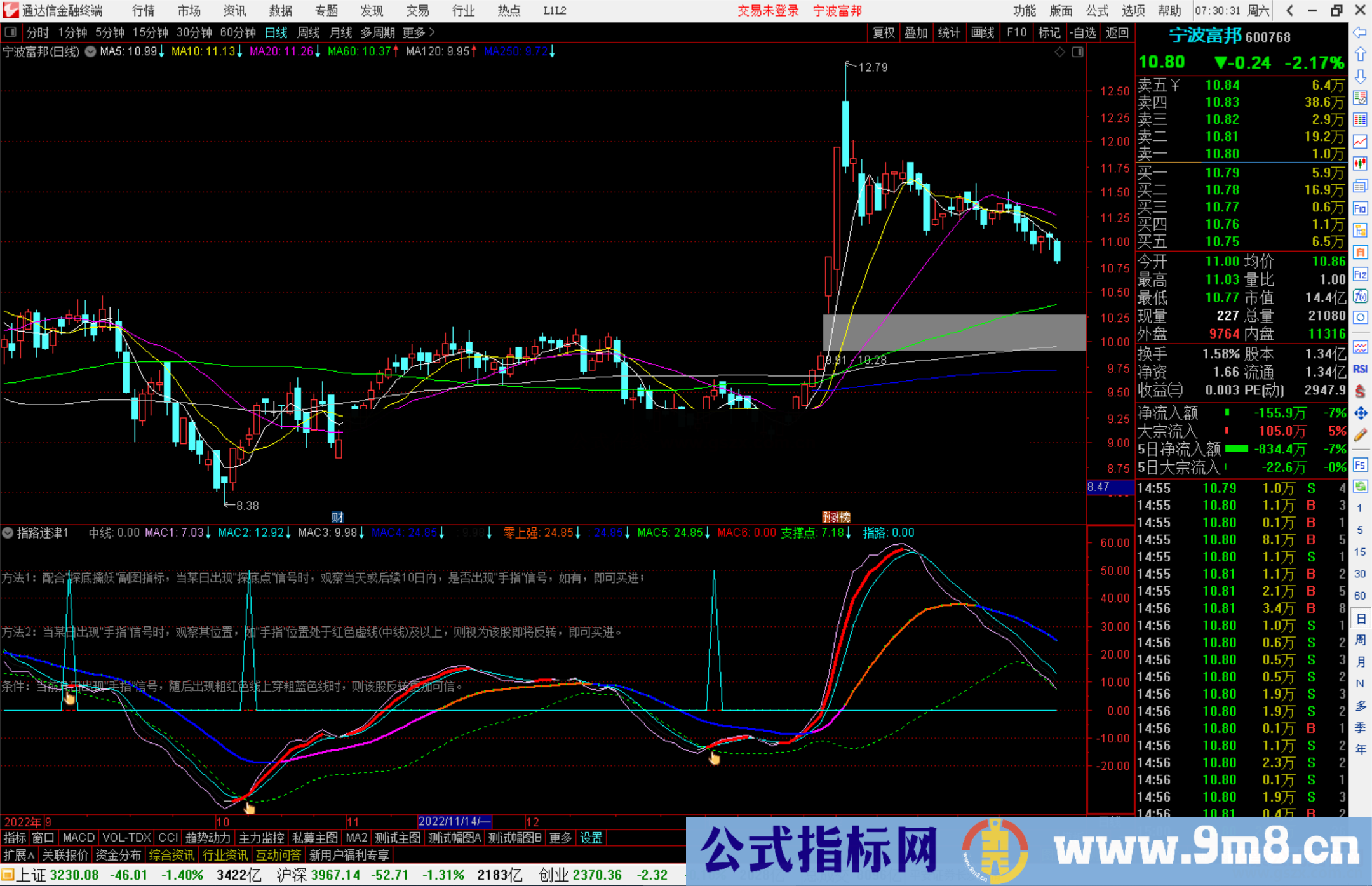Open the 更多 dropdown in the indicator tab row
The height and width of the screenshot is (886, 1372).
point(559,838)
